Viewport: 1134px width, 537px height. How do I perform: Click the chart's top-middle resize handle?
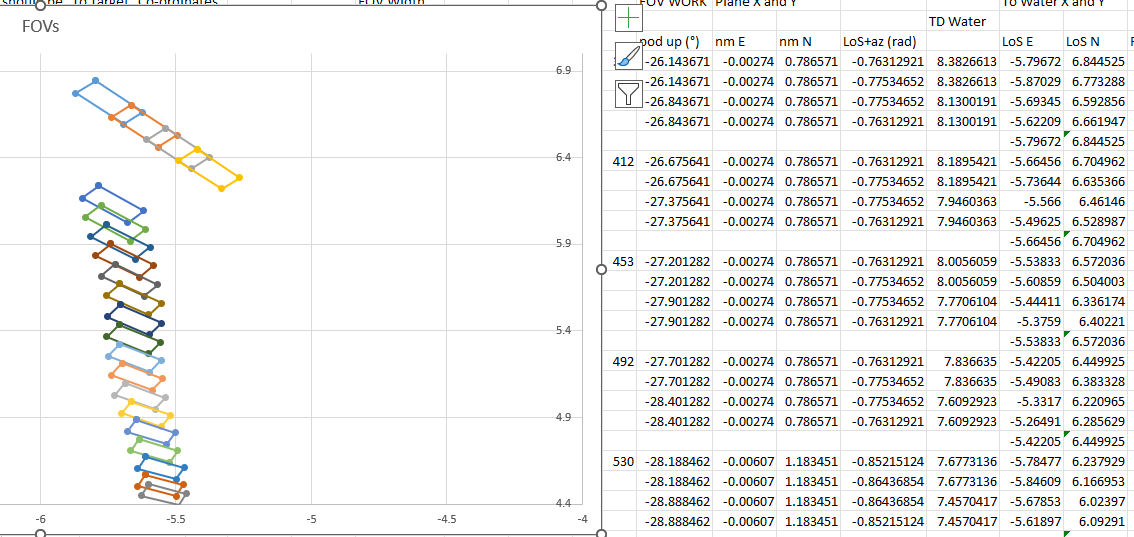pos(40,6)
